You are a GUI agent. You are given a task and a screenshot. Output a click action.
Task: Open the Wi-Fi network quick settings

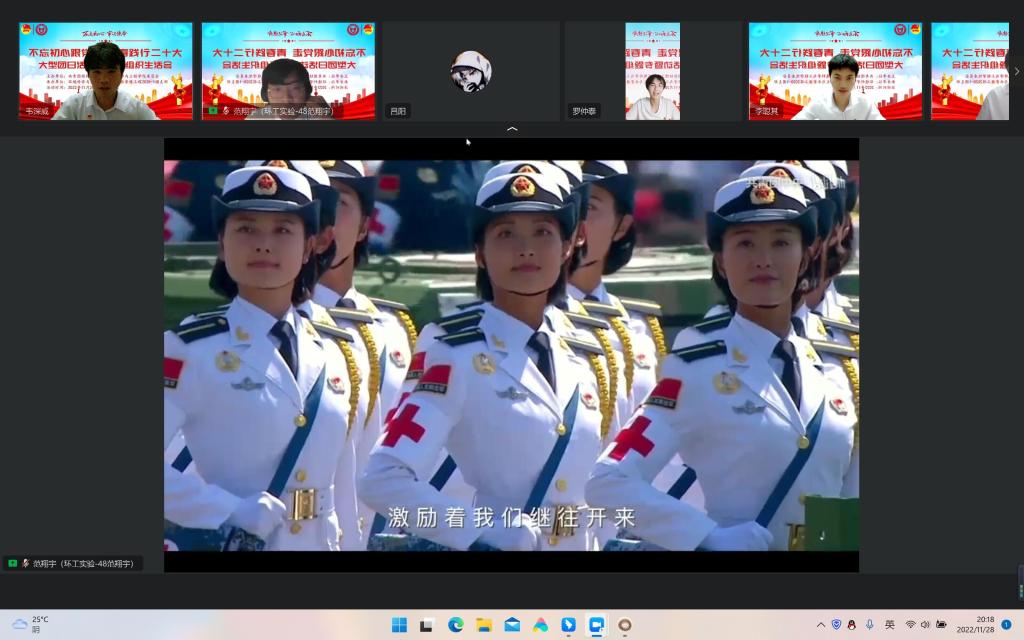click(x=910, y=625)
